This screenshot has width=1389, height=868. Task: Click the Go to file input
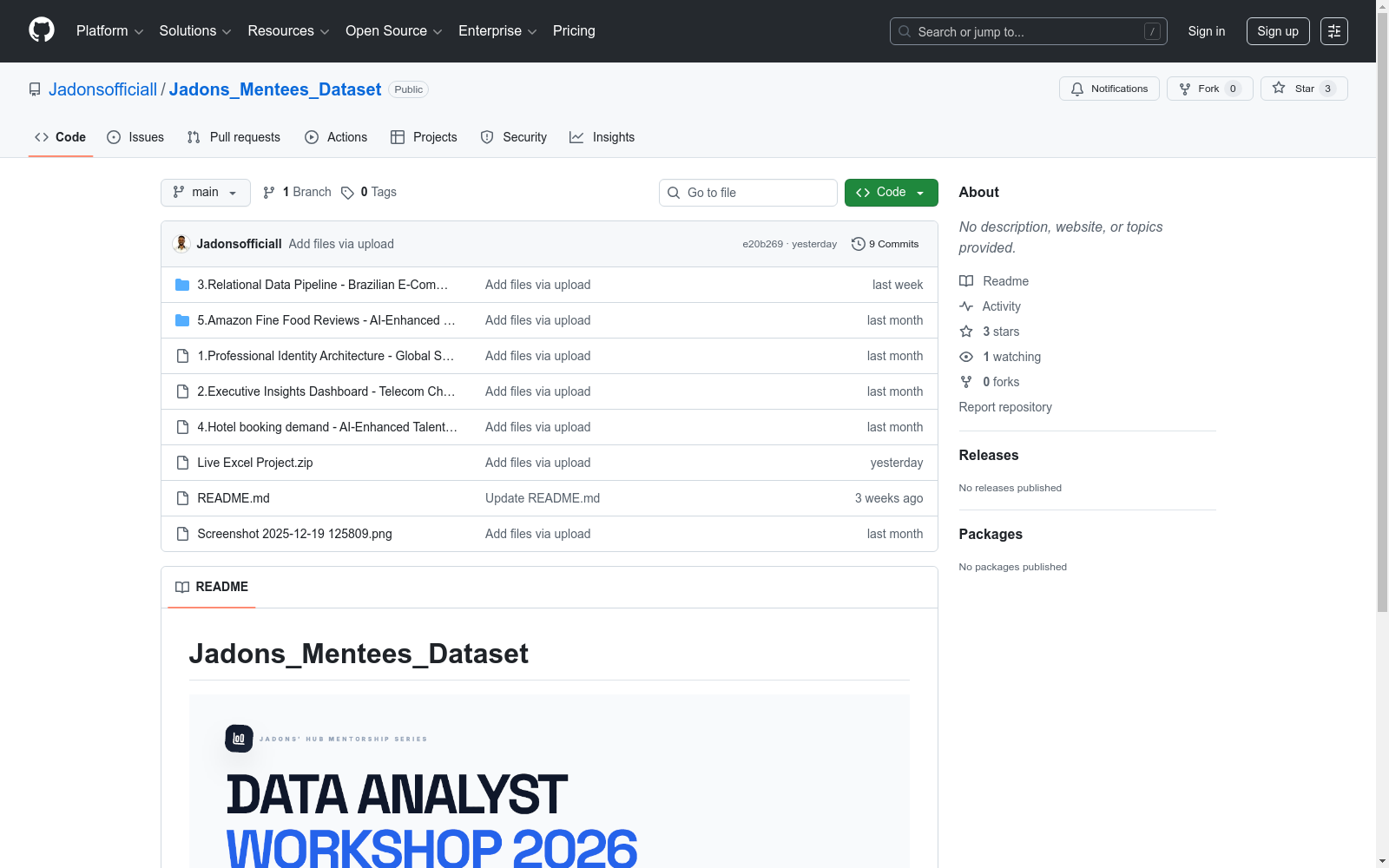(x=748, y=193)
